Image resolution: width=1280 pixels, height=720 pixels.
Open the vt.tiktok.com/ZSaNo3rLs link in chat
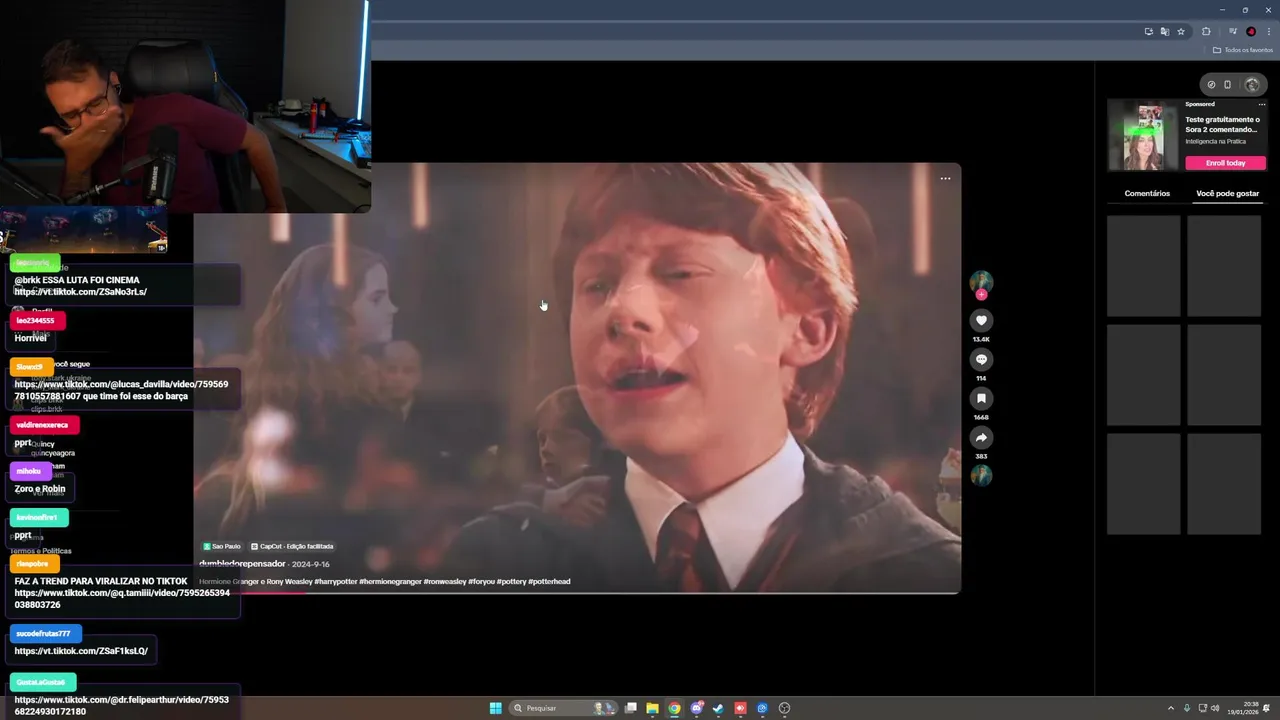pyautogui.click(x=80, y=292)
